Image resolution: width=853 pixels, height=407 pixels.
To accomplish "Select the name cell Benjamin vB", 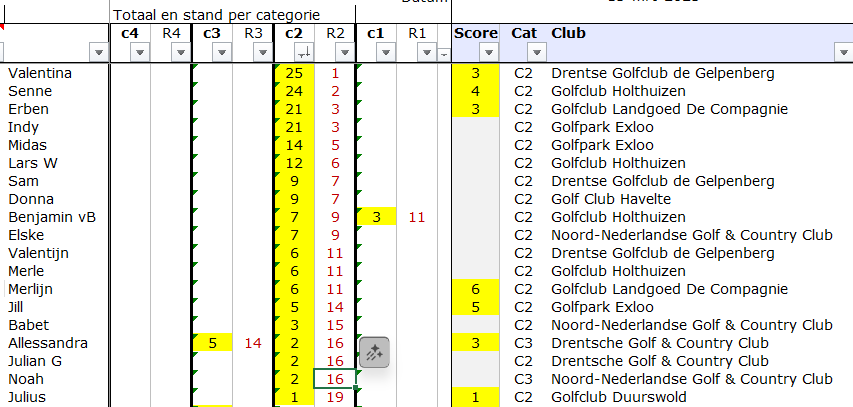I will 52,217.
